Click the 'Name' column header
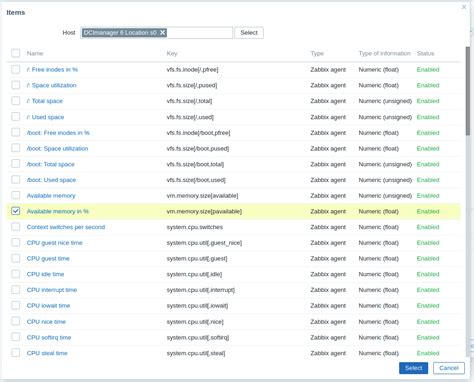Image resolution: width=474 pixels, height=382 pixels. coord(35,53)
